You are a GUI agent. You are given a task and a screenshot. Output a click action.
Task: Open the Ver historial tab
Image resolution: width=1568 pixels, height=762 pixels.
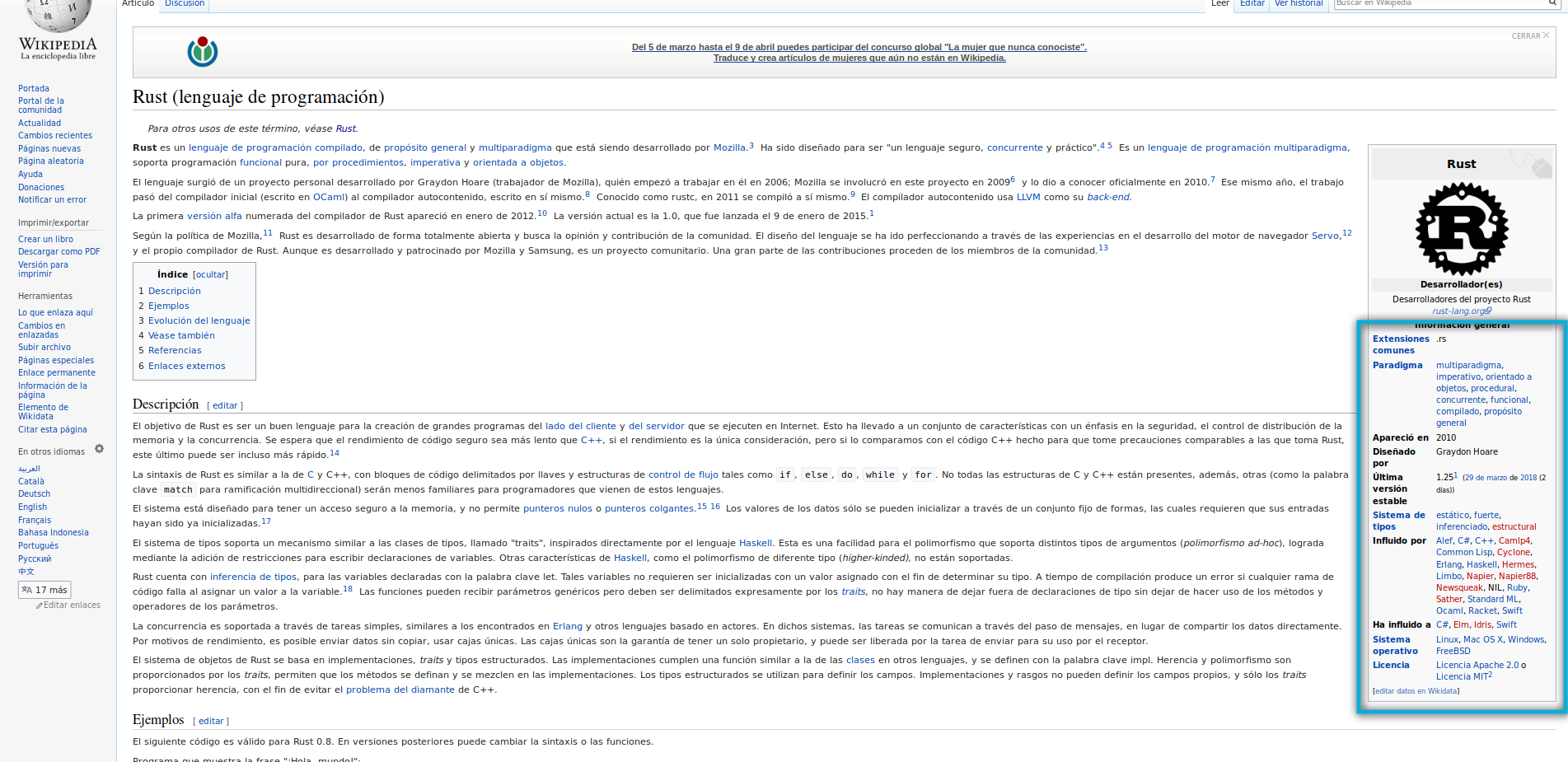pos(1299,4)
